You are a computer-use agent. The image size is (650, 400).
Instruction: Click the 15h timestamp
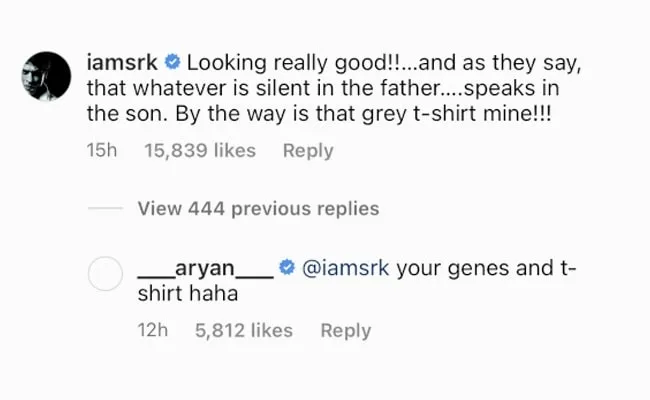click(102, 151)
